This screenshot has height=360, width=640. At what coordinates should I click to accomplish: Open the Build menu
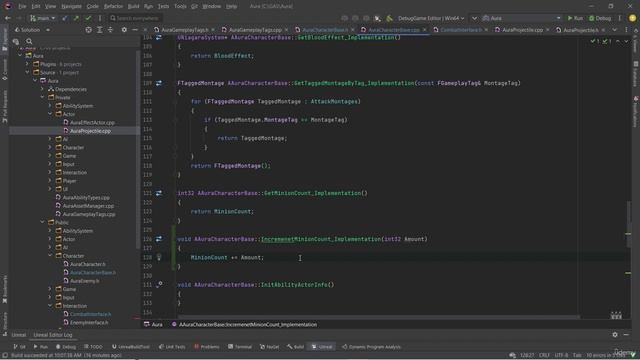tap(133, 7)
